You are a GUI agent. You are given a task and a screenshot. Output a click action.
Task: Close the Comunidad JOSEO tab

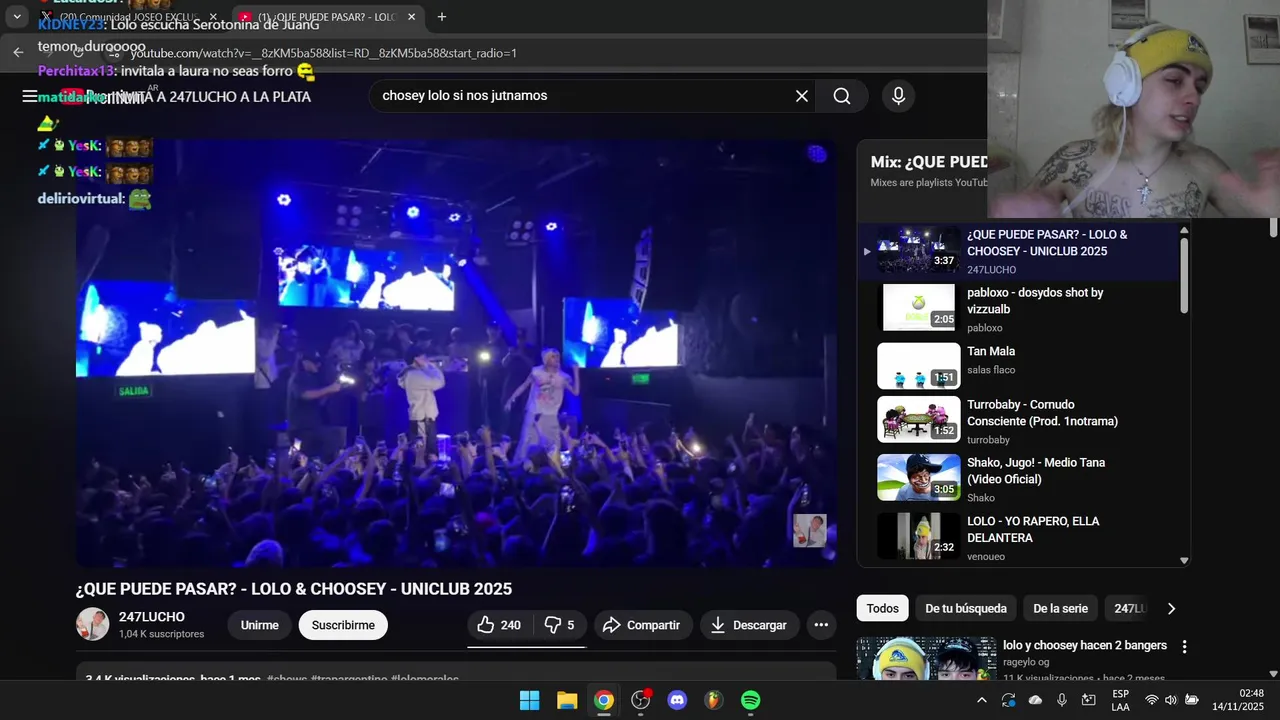[213, 17]
